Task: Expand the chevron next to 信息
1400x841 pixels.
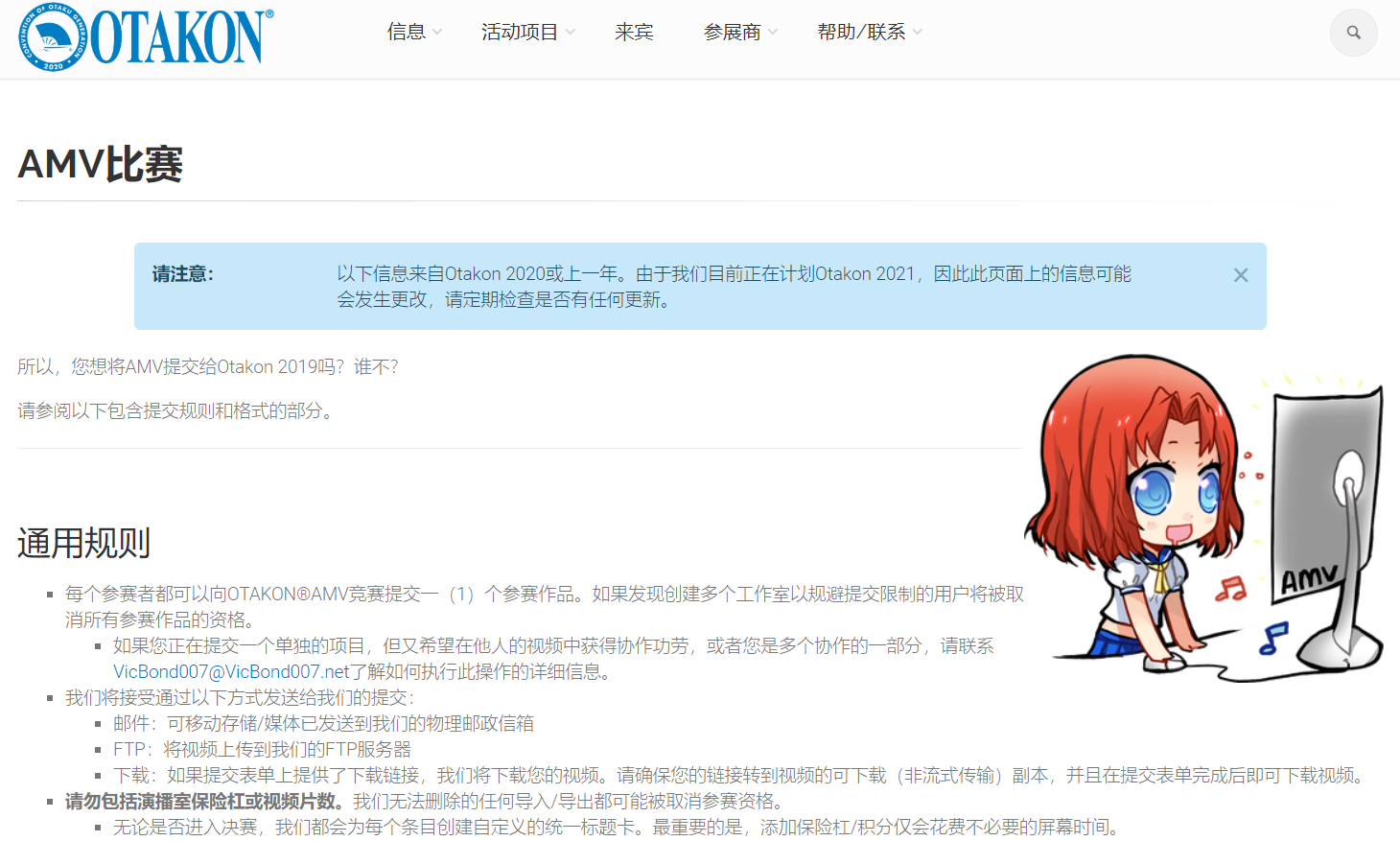Action: [x=437, y=32]
